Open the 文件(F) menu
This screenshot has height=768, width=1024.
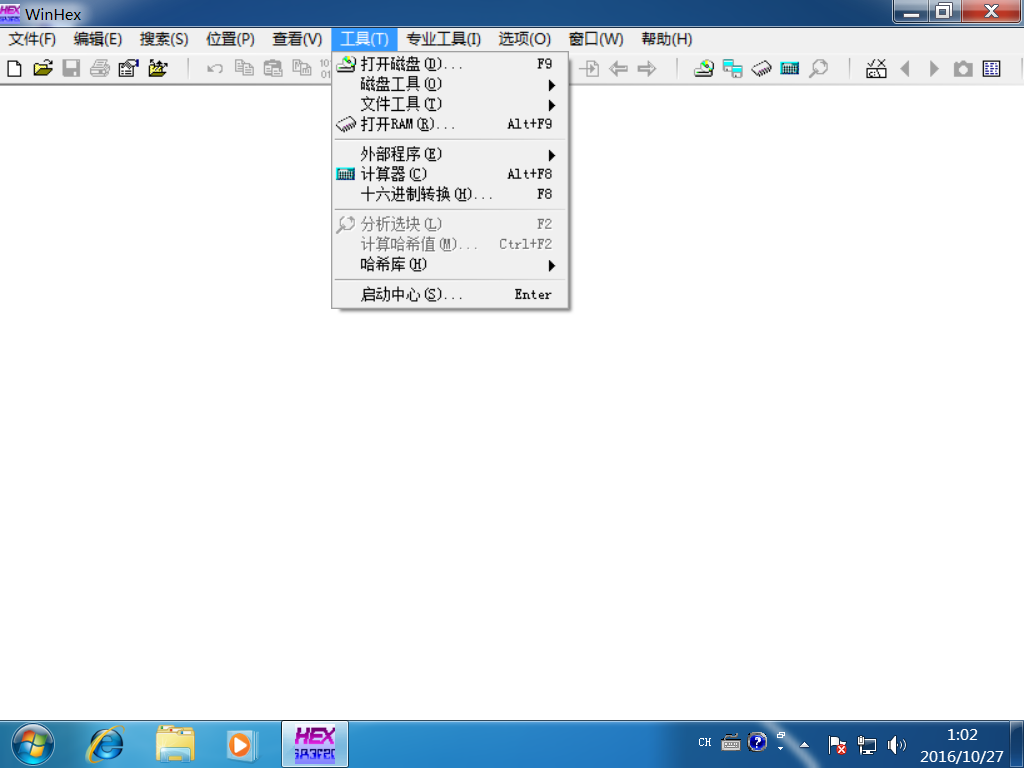point(32,39)
